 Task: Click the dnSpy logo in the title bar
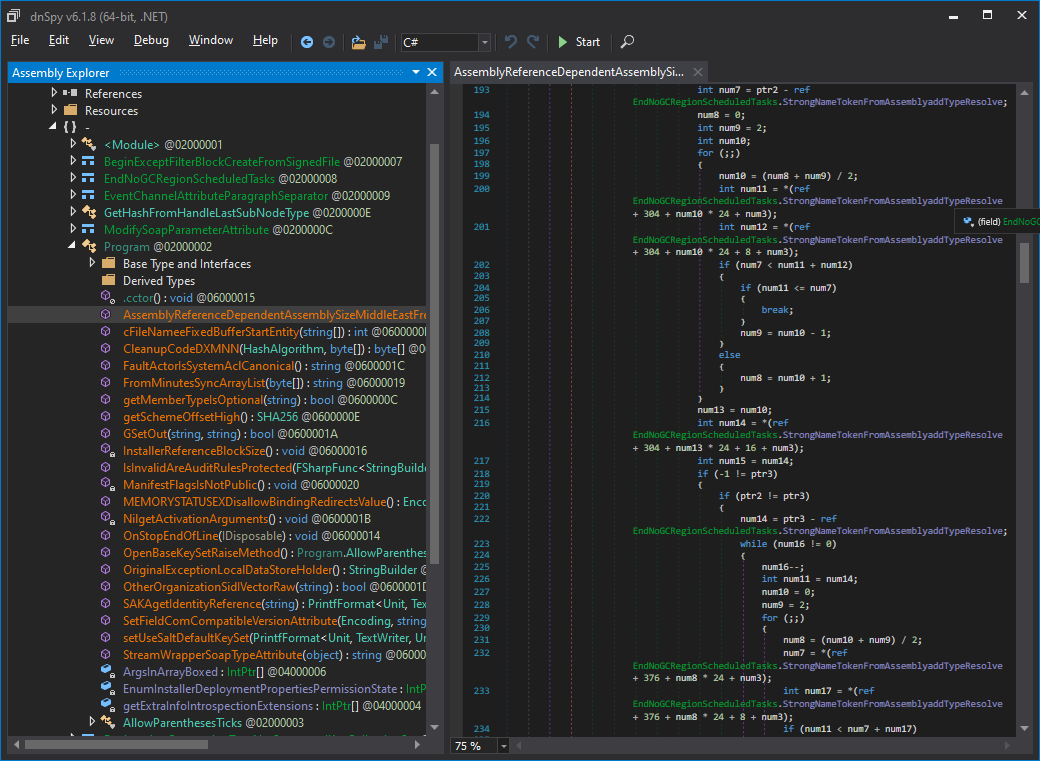13,15
